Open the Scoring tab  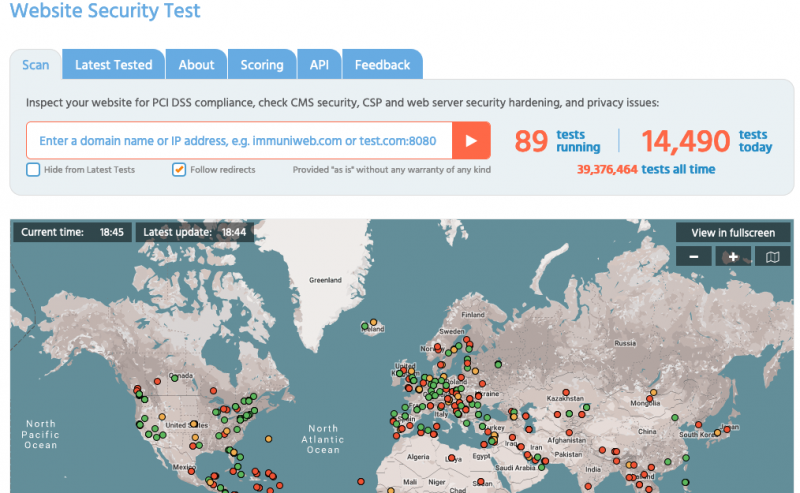(261, 65)
